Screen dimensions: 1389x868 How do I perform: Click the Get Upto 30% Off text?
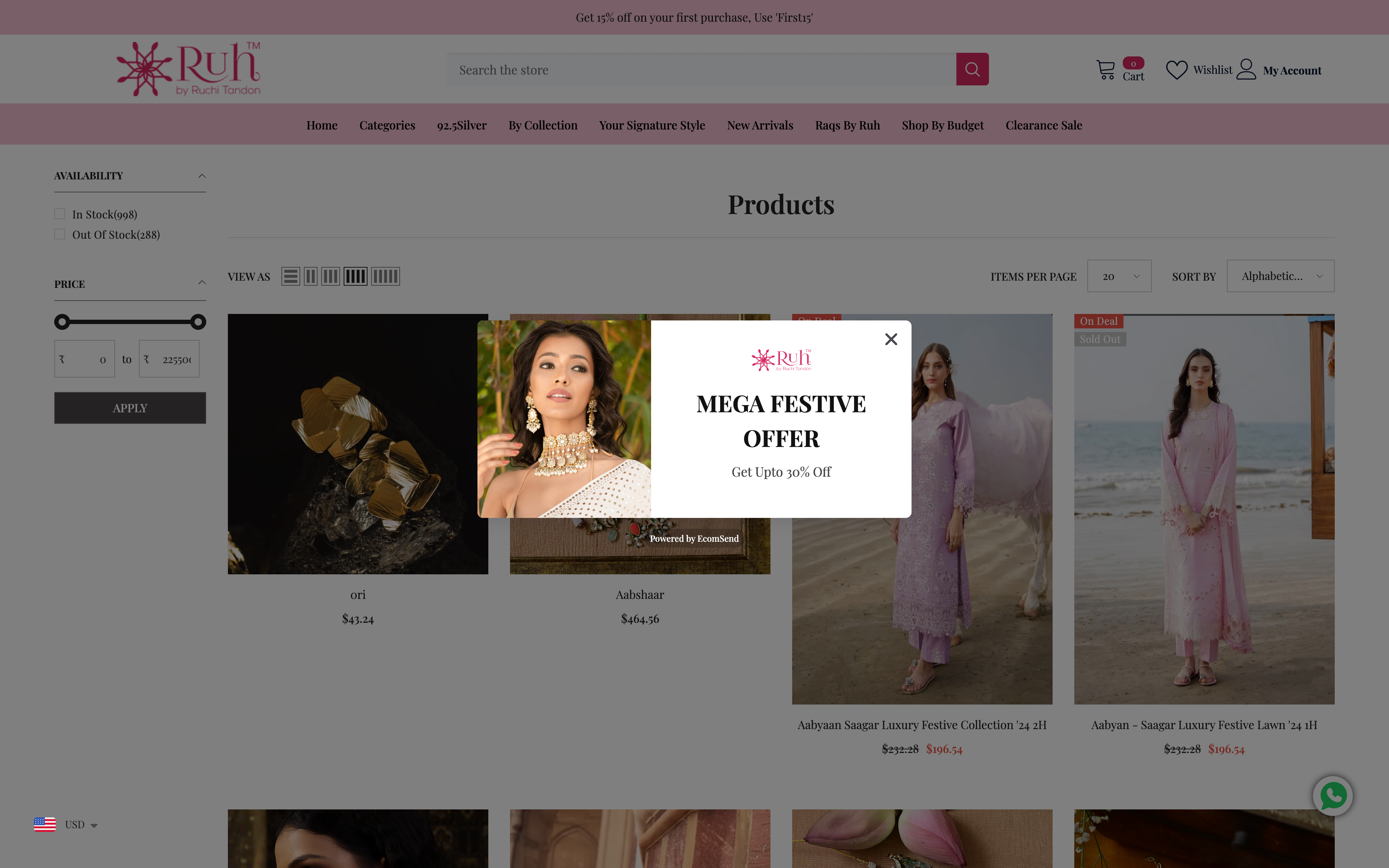(x=781, y=472)
